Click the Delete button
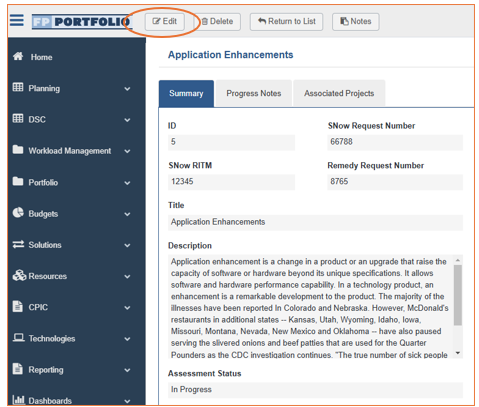This screenshot has width=479, height=407. (217, 22)
